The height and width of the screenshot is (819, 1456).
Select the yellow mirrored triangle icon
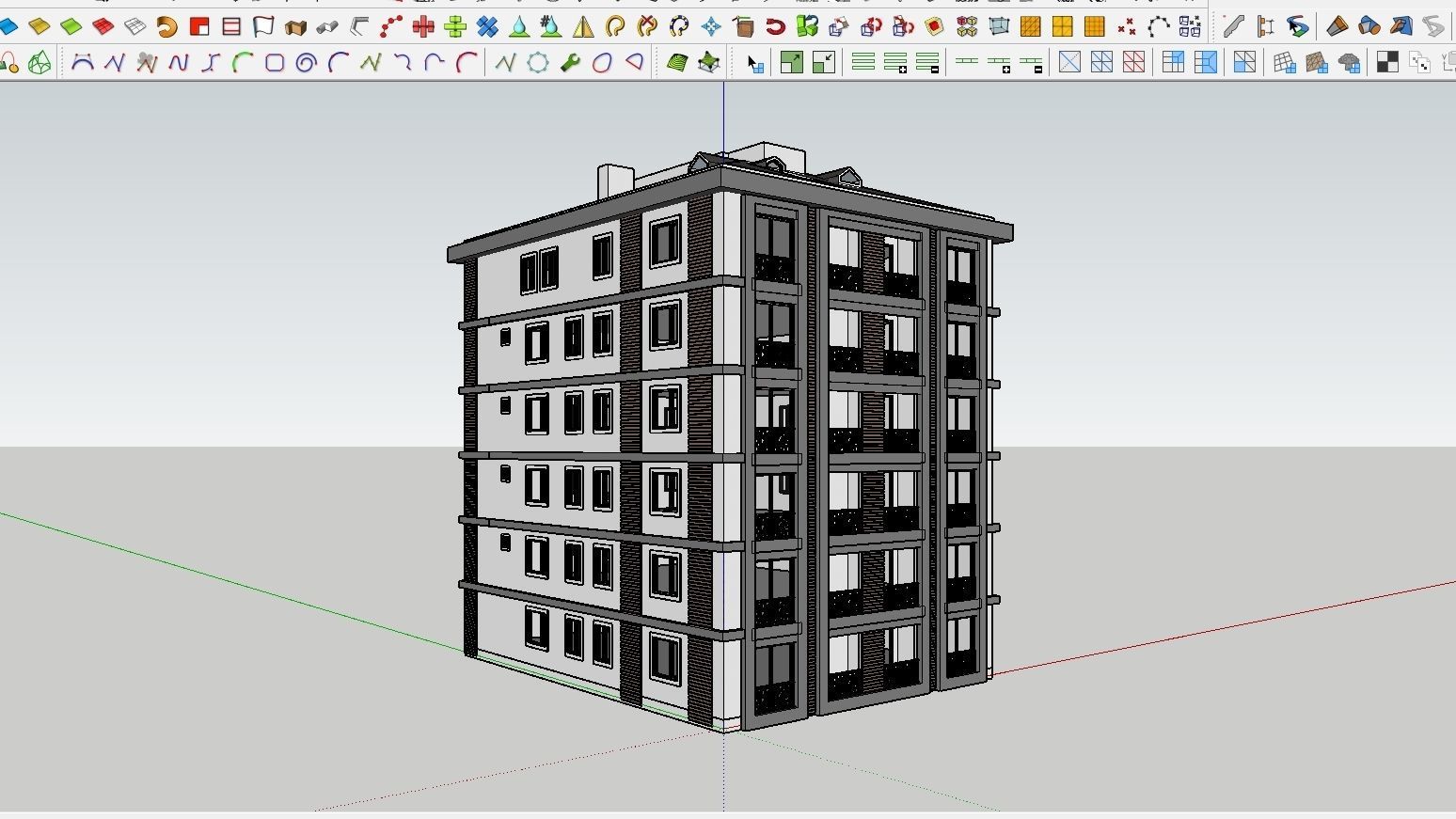[583, 26]
